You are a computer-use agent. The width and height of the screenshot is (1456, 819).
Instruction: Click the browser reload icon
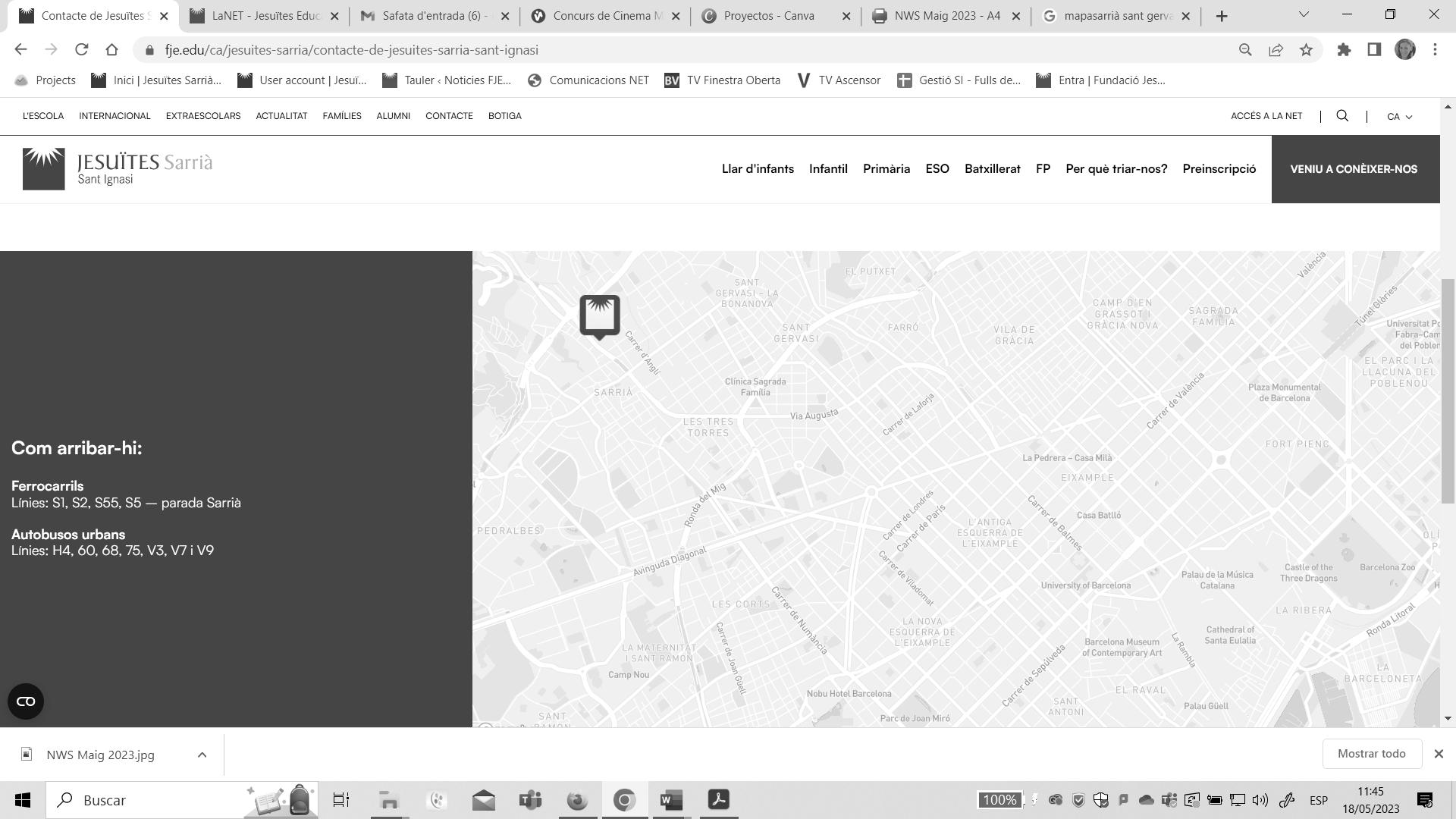(x=81, y=50)
